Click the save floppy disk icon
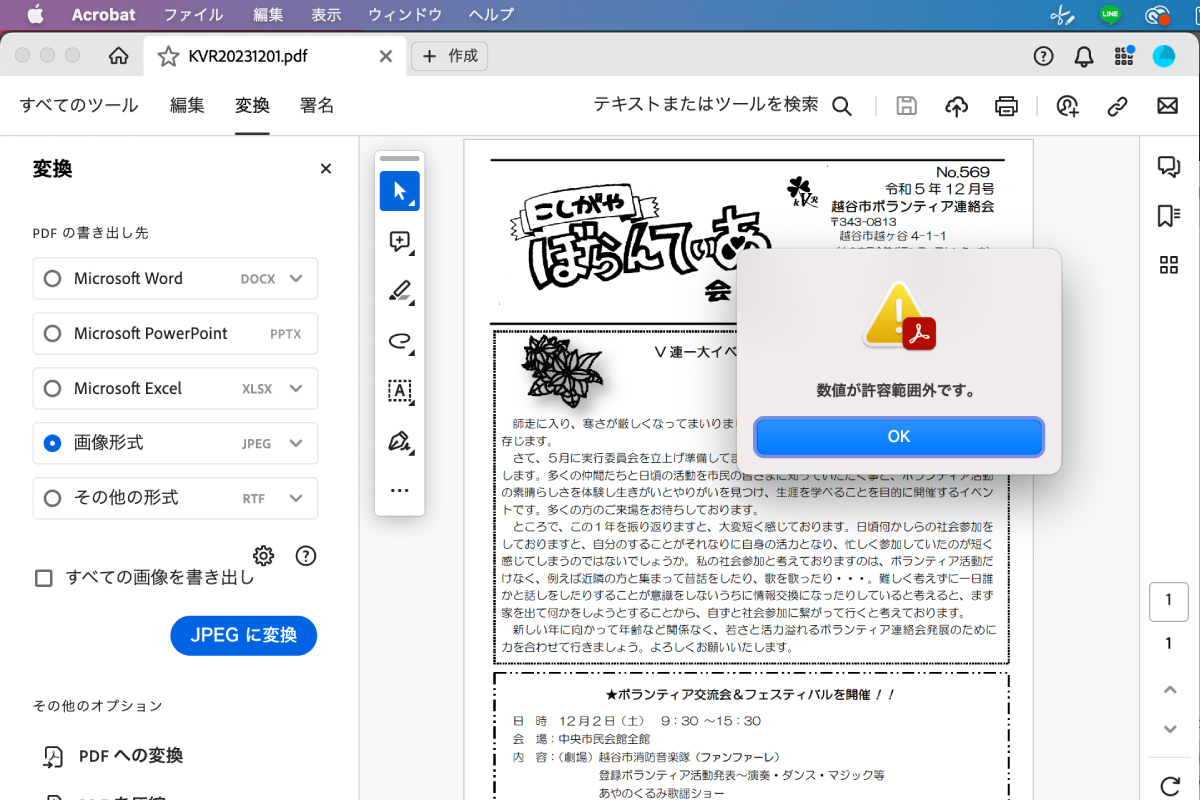Viewport: 1200px width, 800px height. point(907,106)
